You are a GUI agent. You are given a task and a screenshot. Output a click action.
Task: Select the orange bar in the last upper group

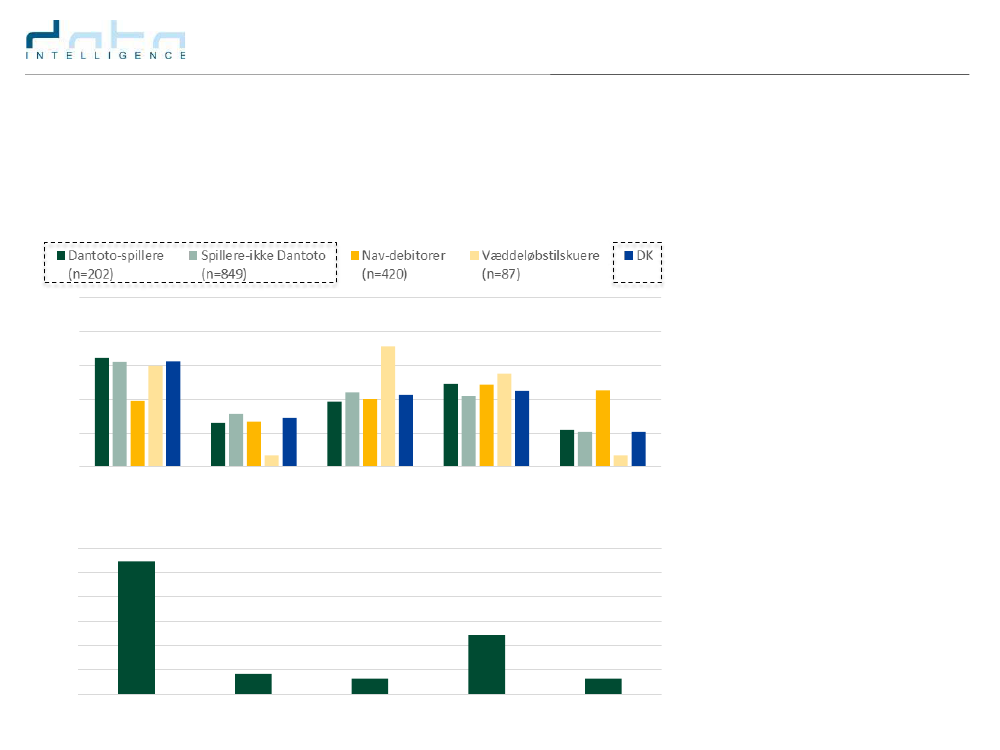click(603, 428)
